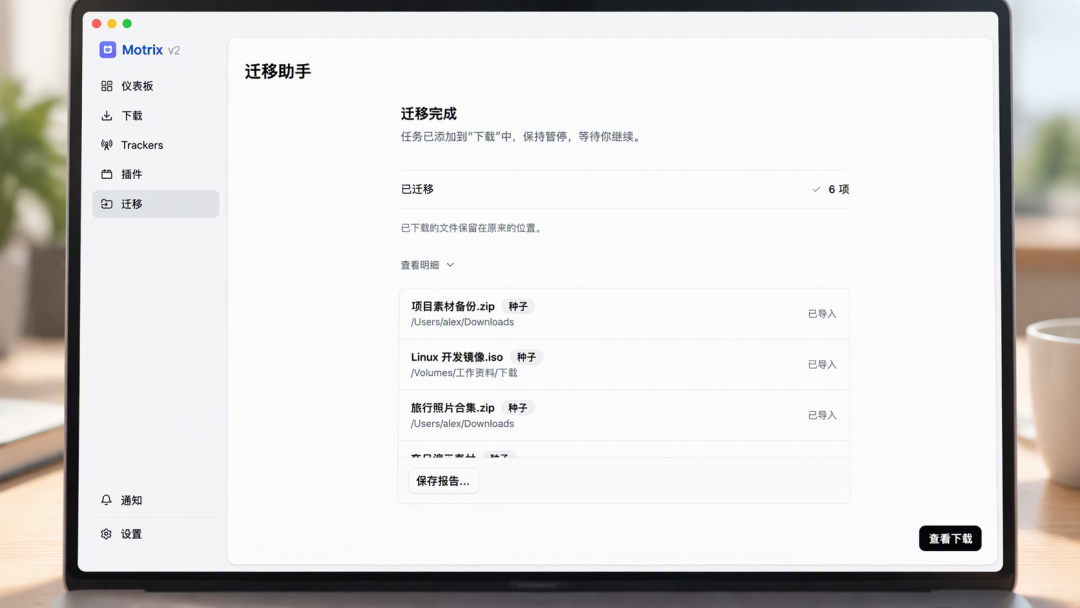Image resolution: width=1080 pixels, height=608 pixels.
Task: Click the Trackers antenna icon
Action: tap(107, 145)
